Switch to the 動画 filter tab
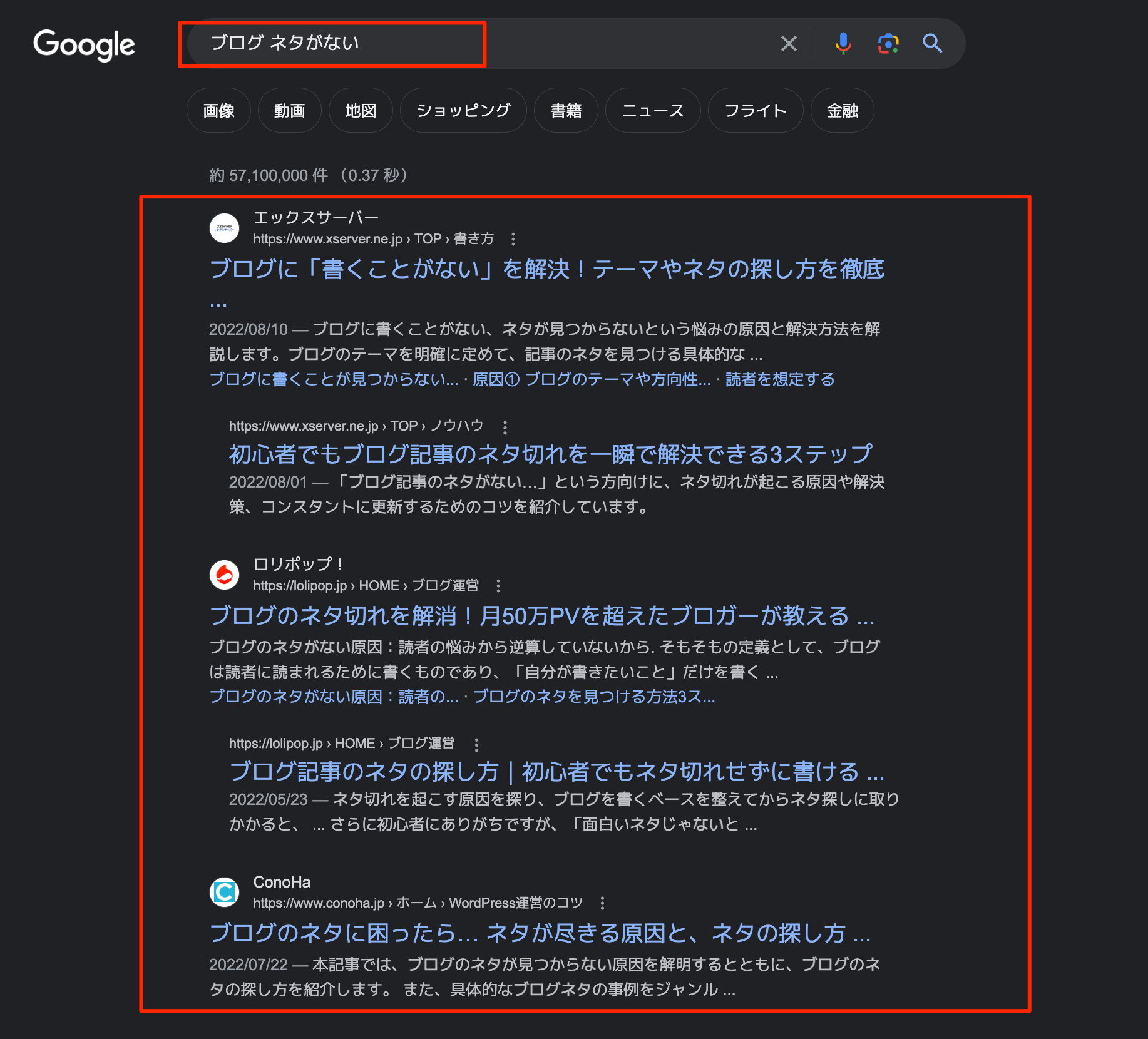Image resolution: width=1148 pixels, height=1039 pixels. 289,110
